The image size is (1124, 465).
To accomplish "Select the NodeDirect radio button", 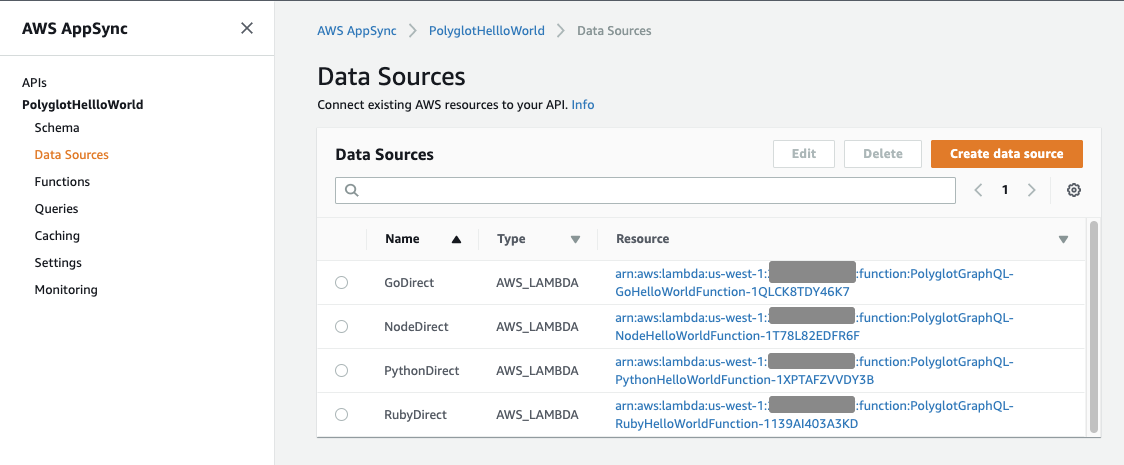I will tap(341, 327).
